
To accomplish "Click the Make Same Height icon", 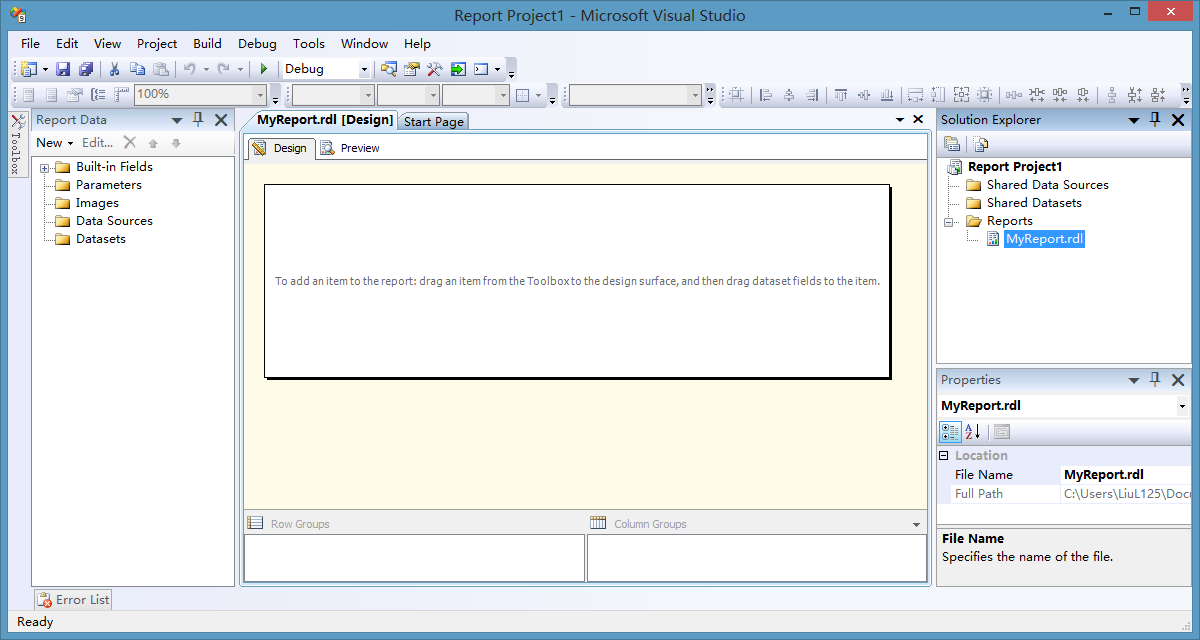I will pos(938,95).
